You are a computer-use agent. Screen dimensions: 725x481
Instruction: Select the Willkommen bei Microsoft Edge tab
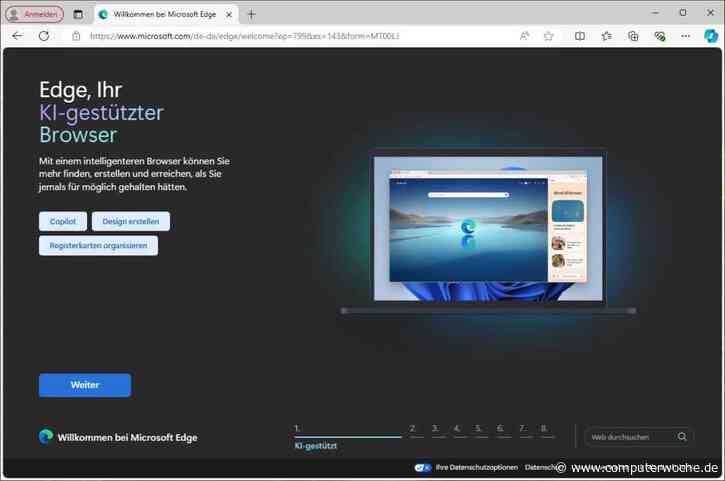coord(164,14)
